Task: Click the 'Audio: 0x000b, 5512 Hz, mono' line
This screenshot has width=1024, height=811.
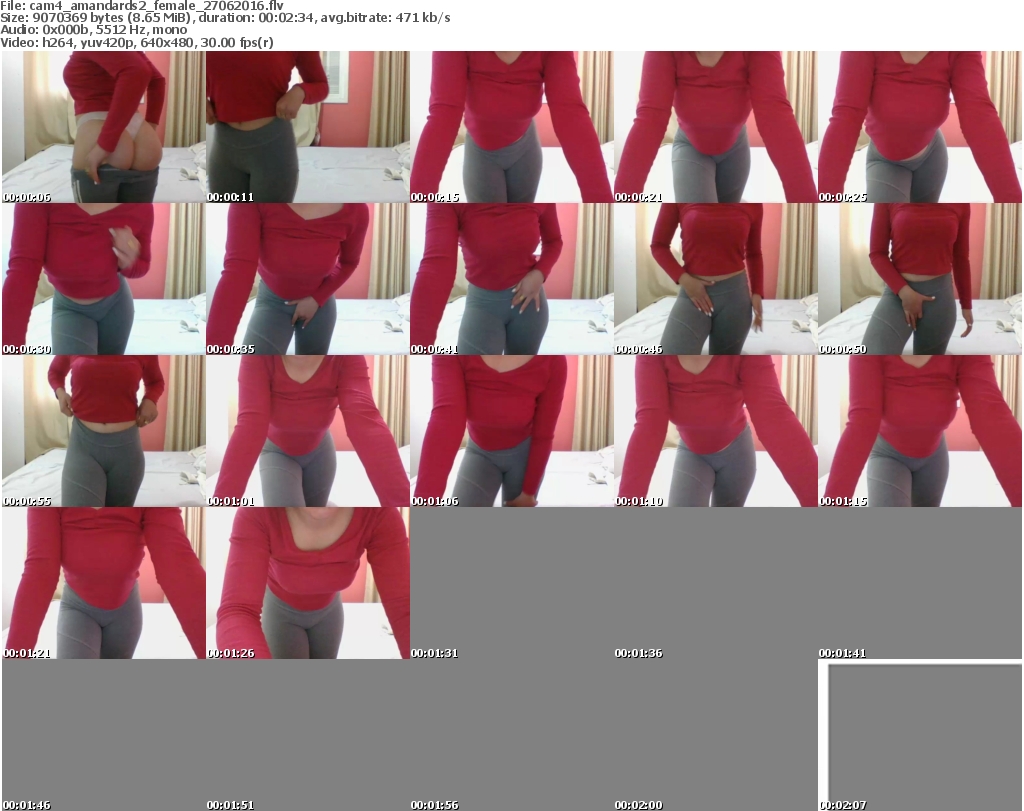Action: coord(93,30)
